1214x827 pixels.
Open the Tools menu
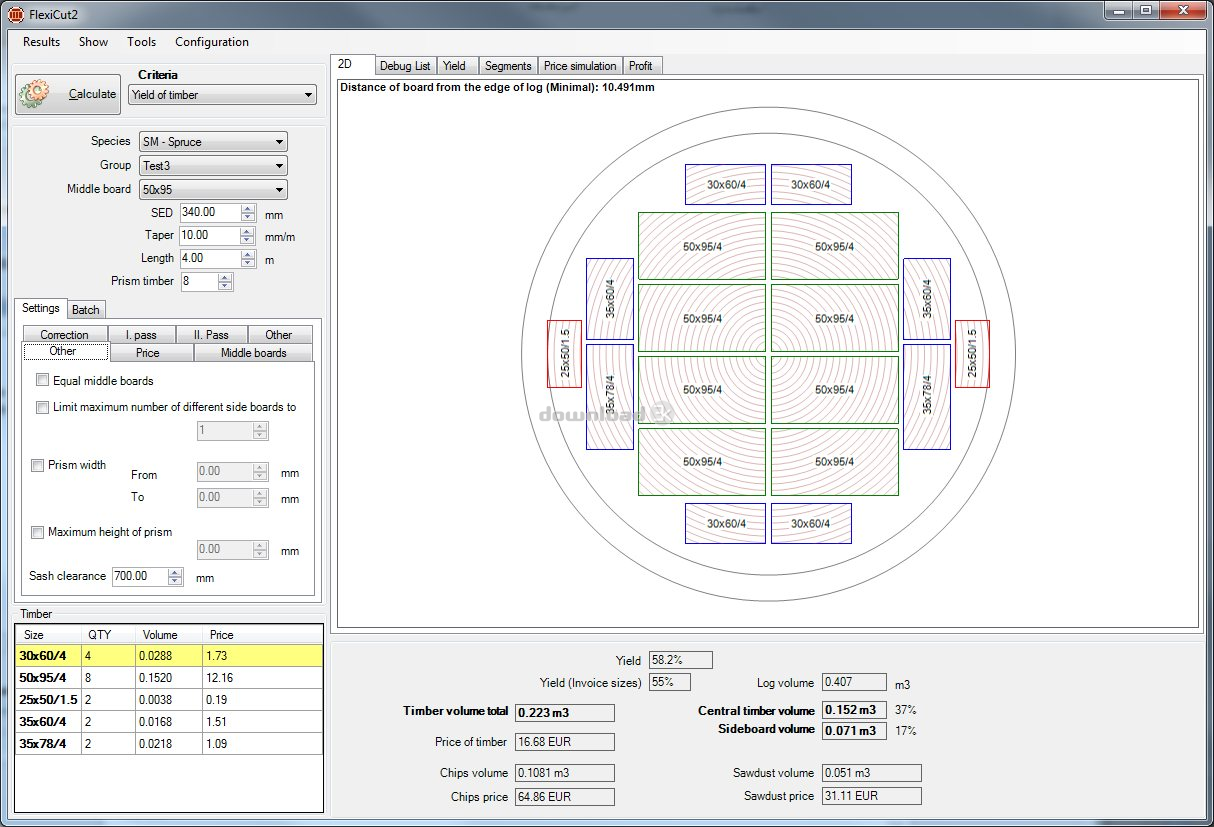(141, 42)
